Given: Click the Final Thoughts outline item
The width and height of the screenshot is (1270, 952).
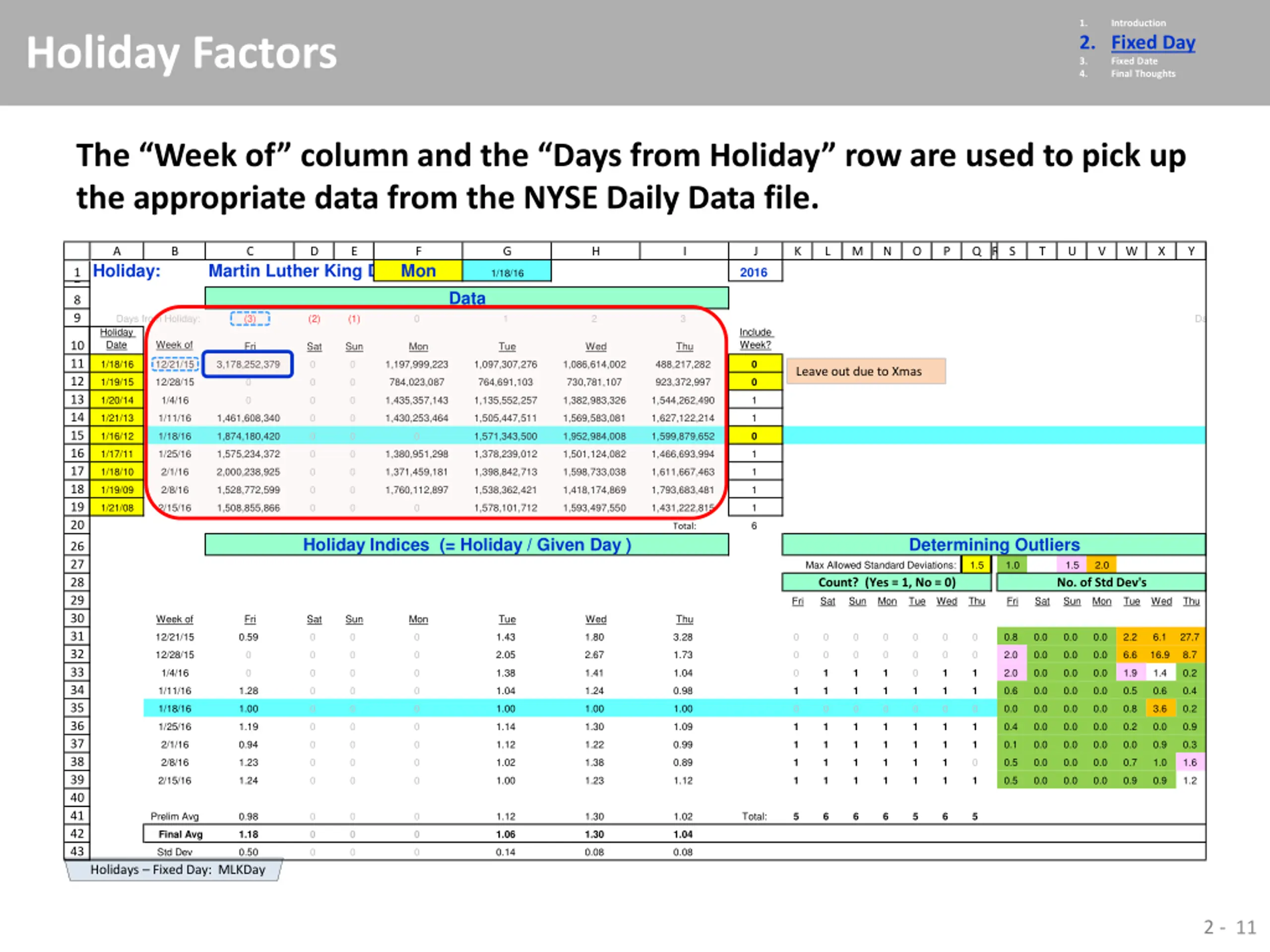Looking at the screenshot, I should [x=1143, y=73].
